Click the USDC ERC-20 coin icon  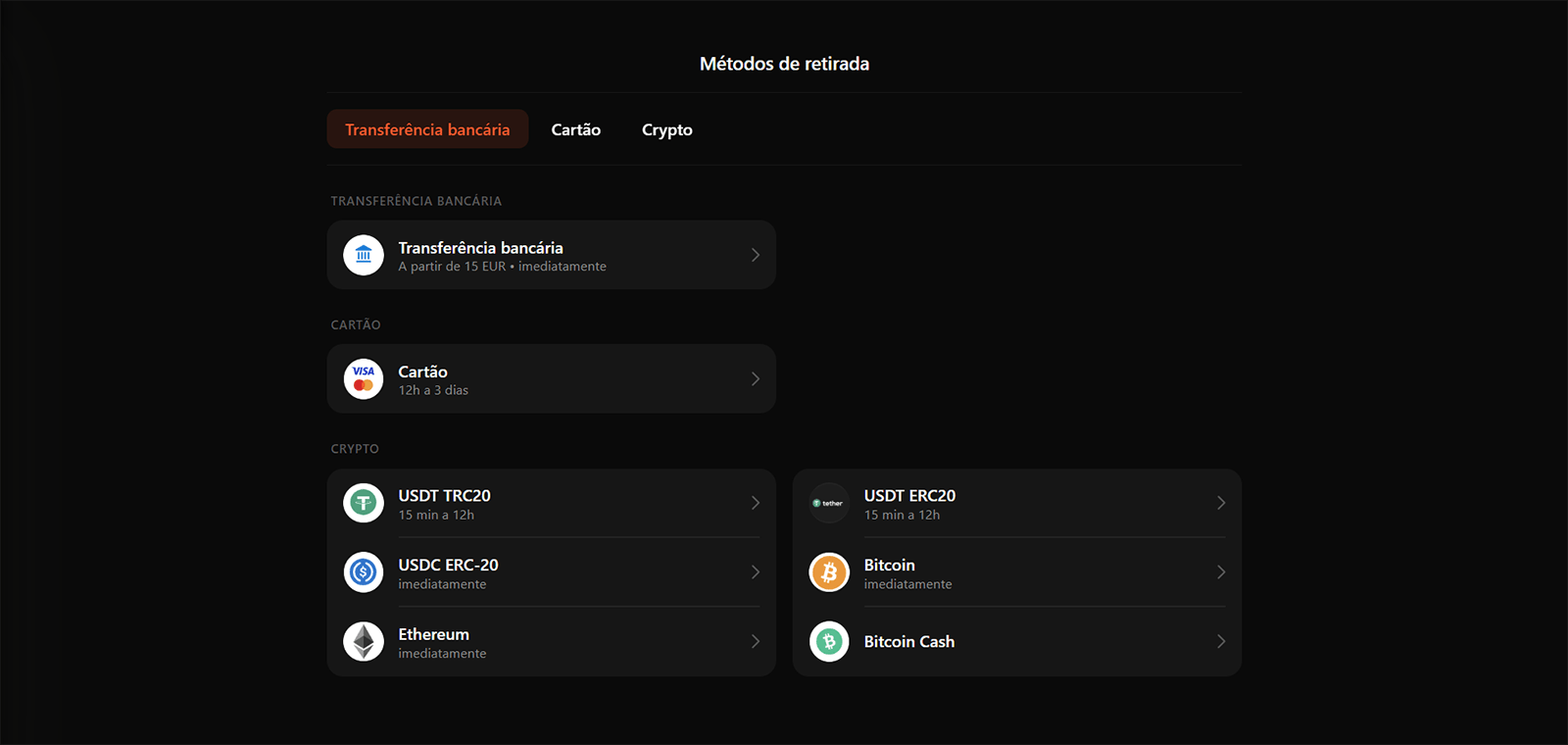pyautogui.click(x=364, y=572)
